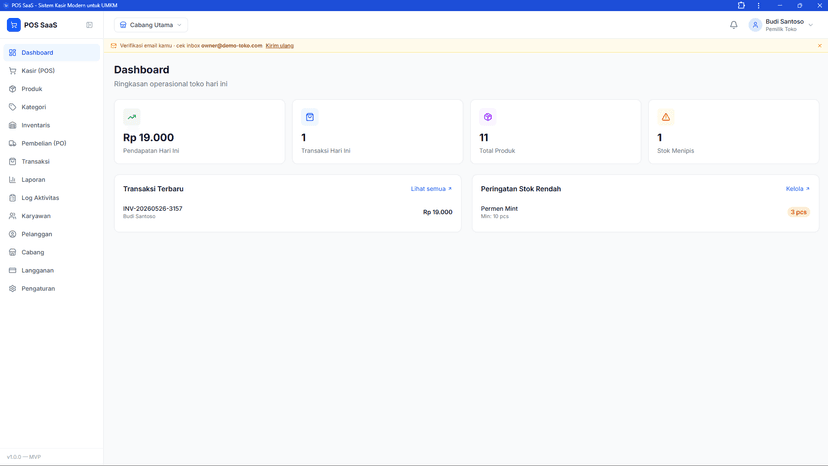Image resolution: width=828 pixels, height=466 pixels.
Task: Open the three-dot menu in the title bar
Action: pos(758,5)
